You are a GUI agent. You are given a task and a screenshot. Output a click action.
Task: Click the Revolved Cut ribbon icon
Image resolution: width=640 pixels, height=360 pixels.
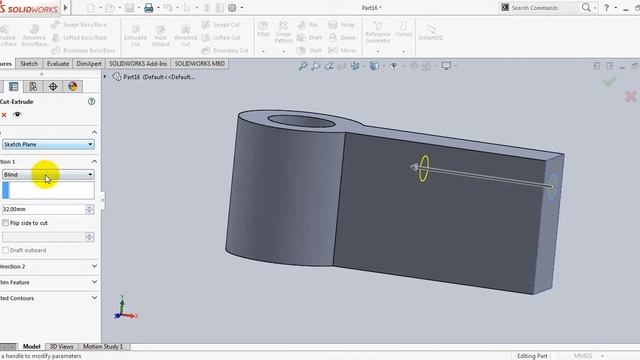[185, 35]
